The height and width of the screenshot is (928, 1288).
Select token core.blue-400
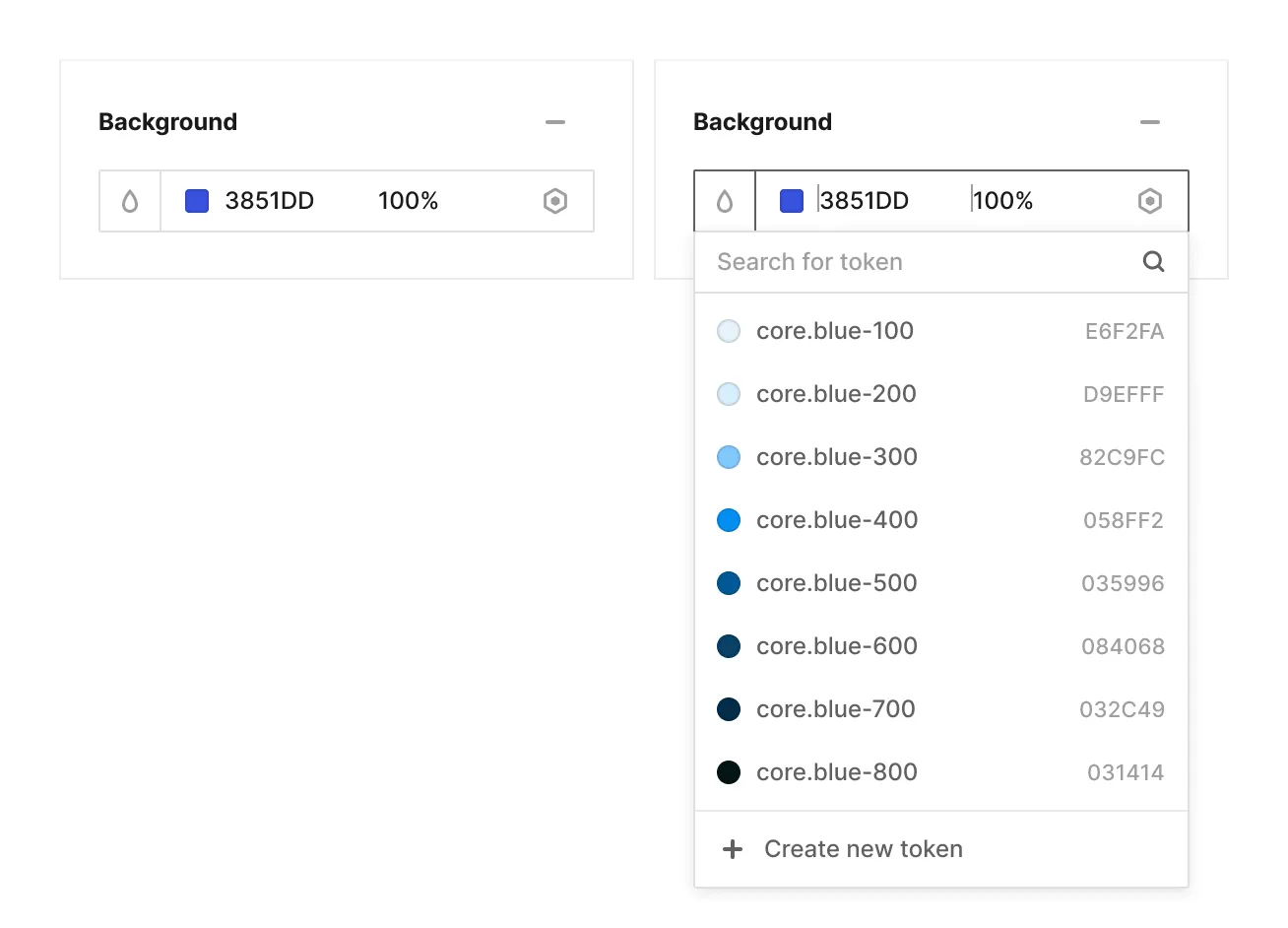click(x=941, y=520)
